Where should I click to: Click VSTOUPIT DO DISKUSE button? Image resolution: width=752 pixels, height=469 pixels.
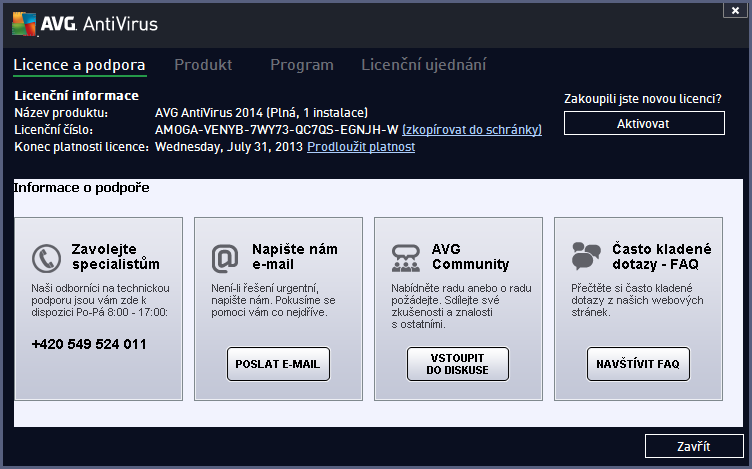(x=458, y=364)
